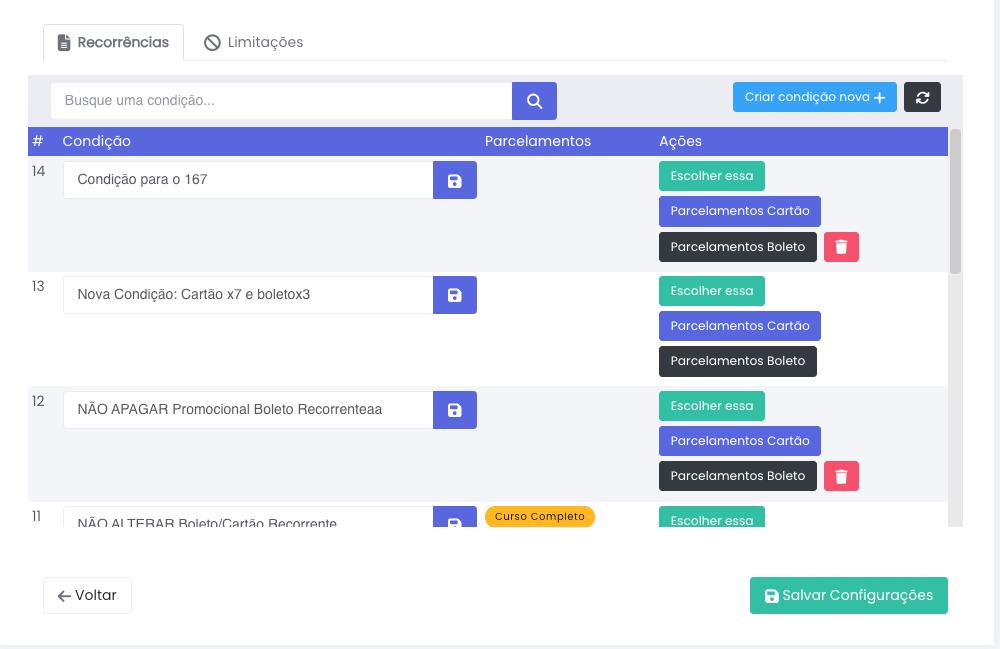1000x649 pixels.
Task: Click the Curso Completo badge
Action: [539, 517]
